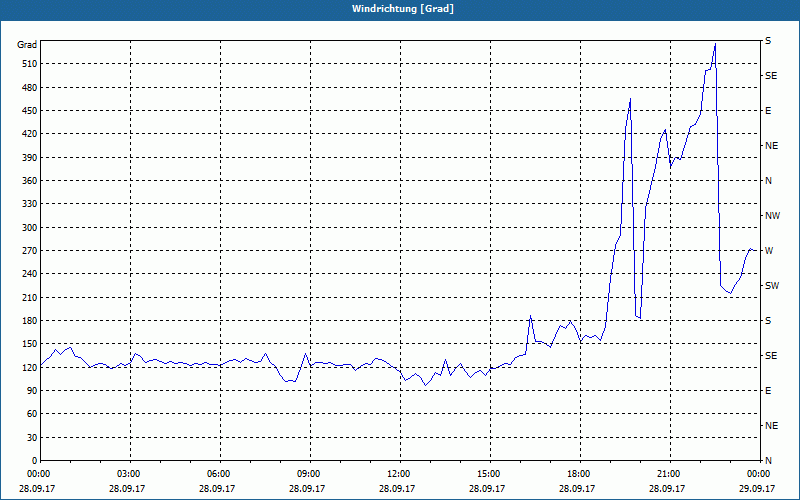Image resolution: width=800 pixels, height=500 pixels.
Task: Select the 30 value on the left axis
Action: 32,437
